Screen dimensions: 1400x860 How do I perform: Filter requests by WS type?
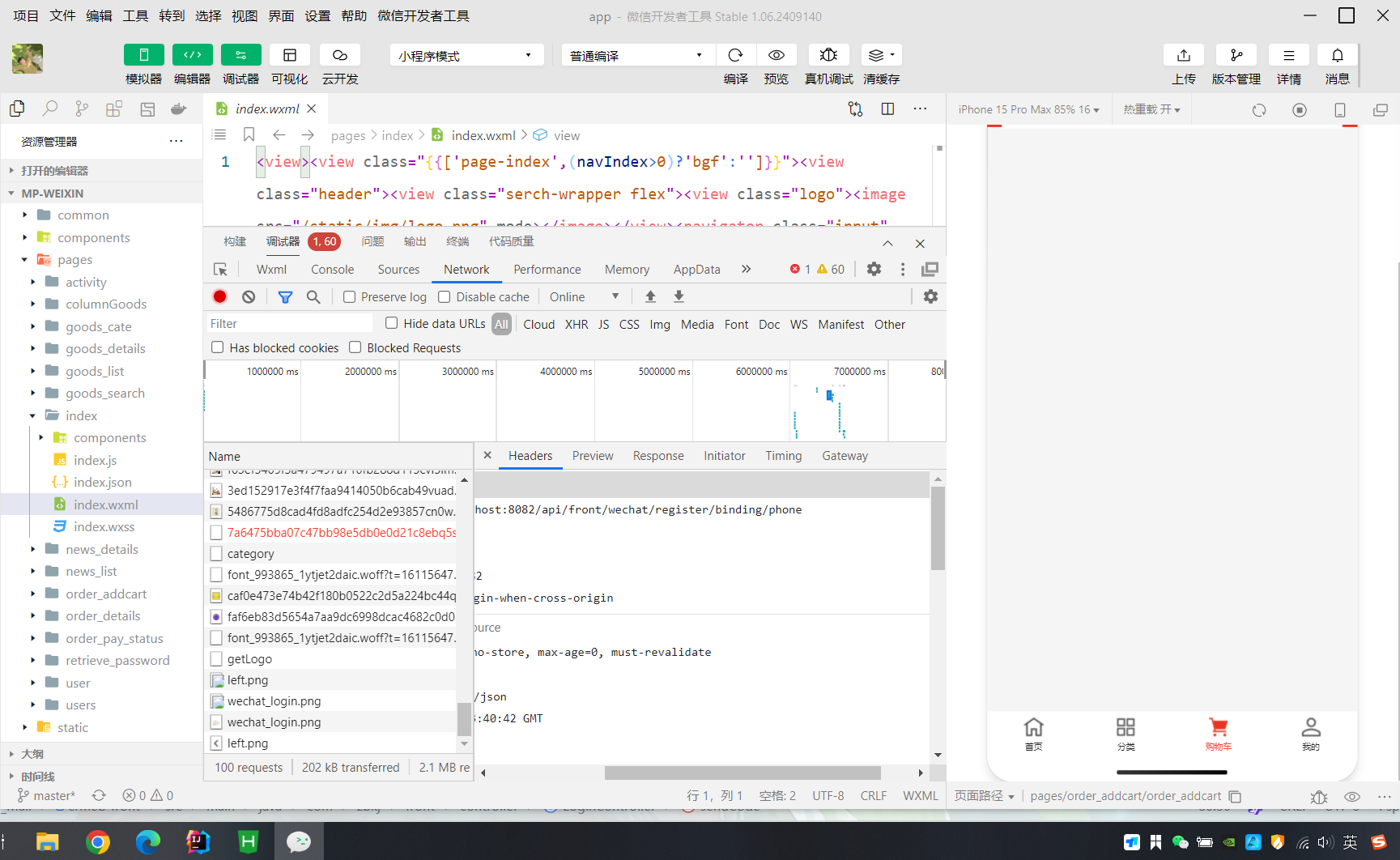pos(798,324)
